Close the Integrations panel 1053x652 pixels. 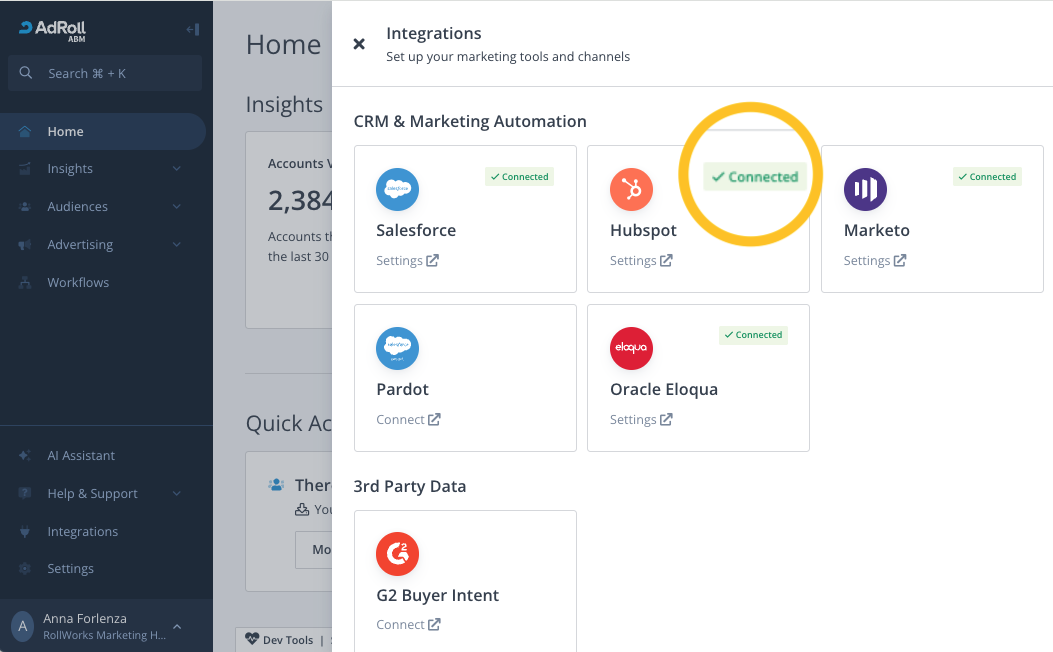pos(359,44)
